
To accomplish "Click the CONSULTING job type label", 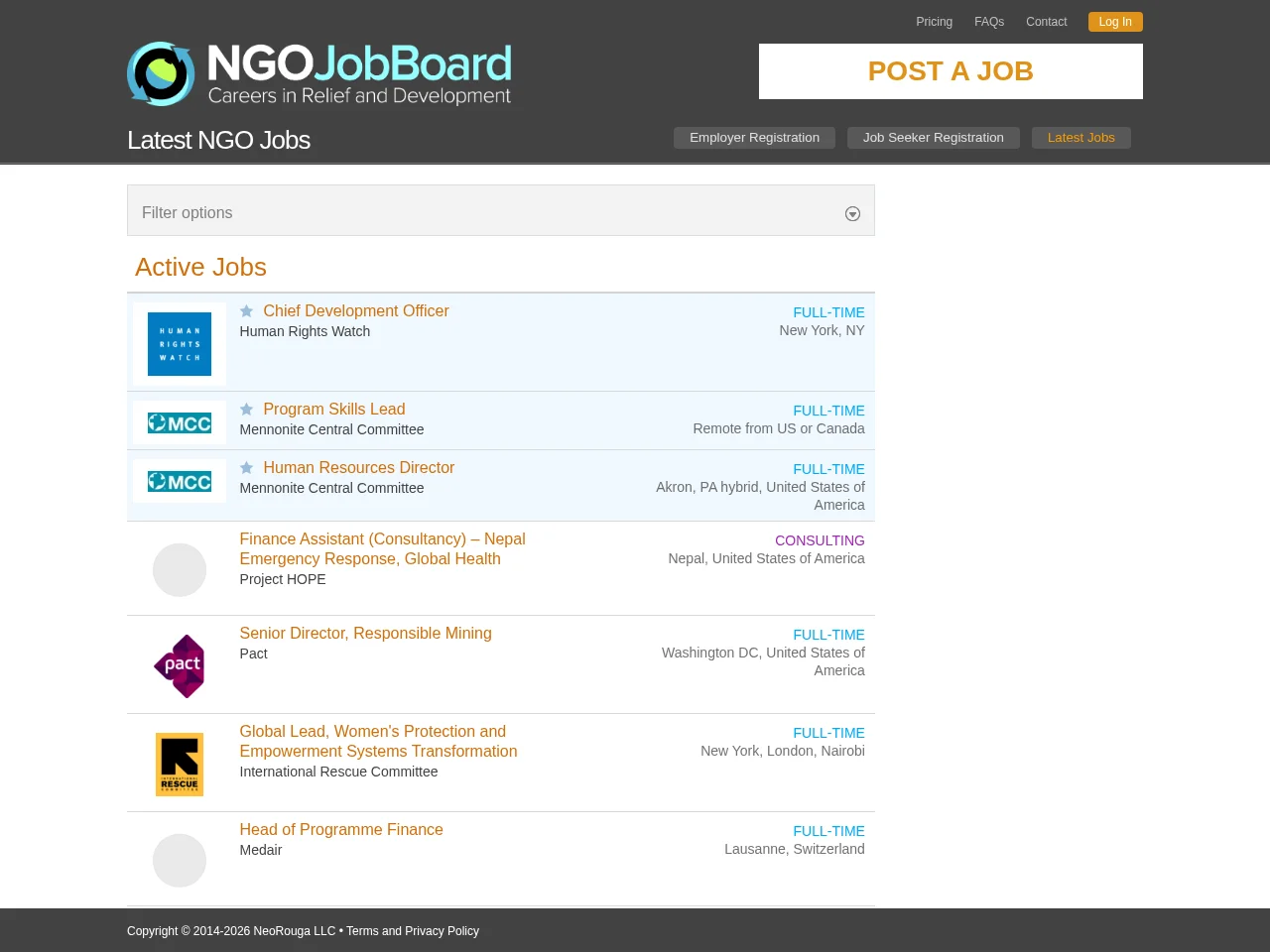I will 820,541.
